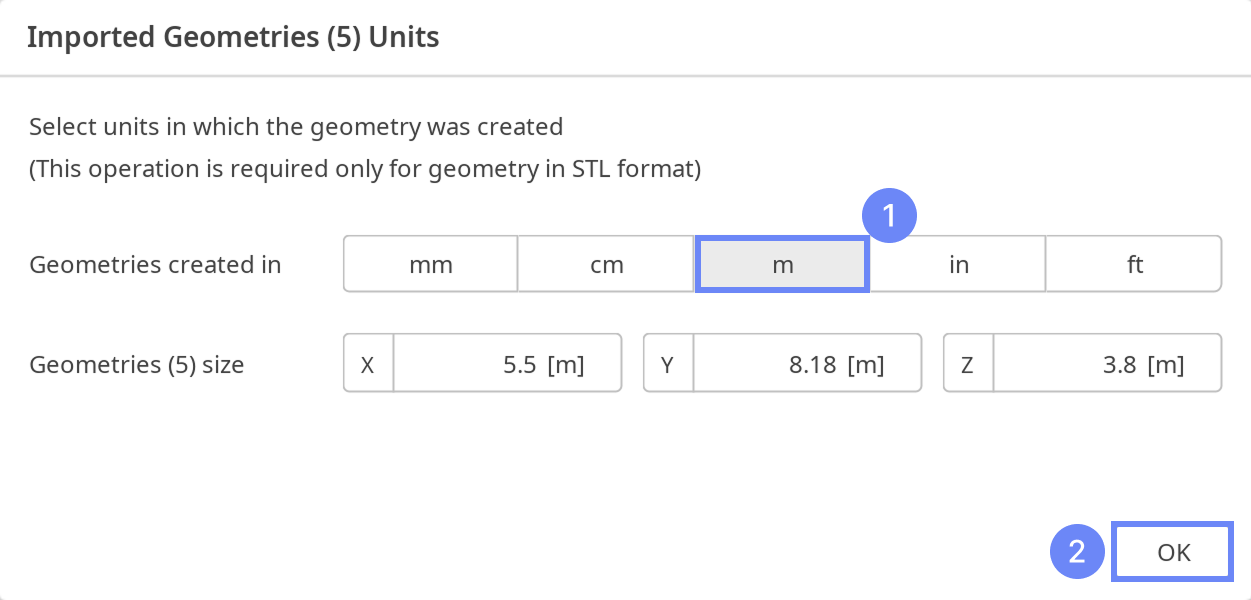The width and height of the screenshot is (1251, 600).
Task: Click the Z size field showing 3.8
Action: (x=1107, y=363)
